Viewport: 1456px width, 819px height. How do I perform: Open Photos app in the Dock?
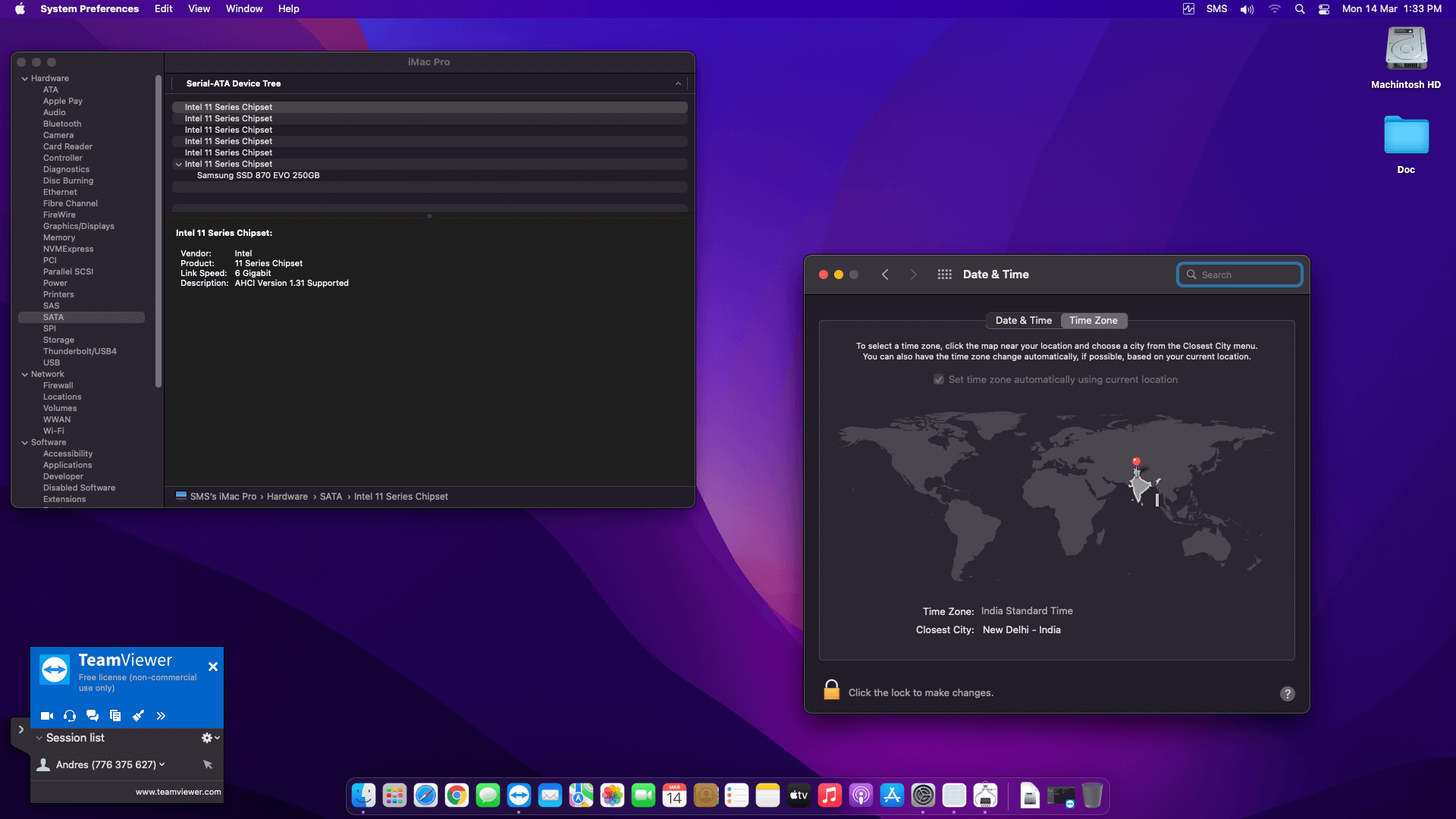[612, 795]
